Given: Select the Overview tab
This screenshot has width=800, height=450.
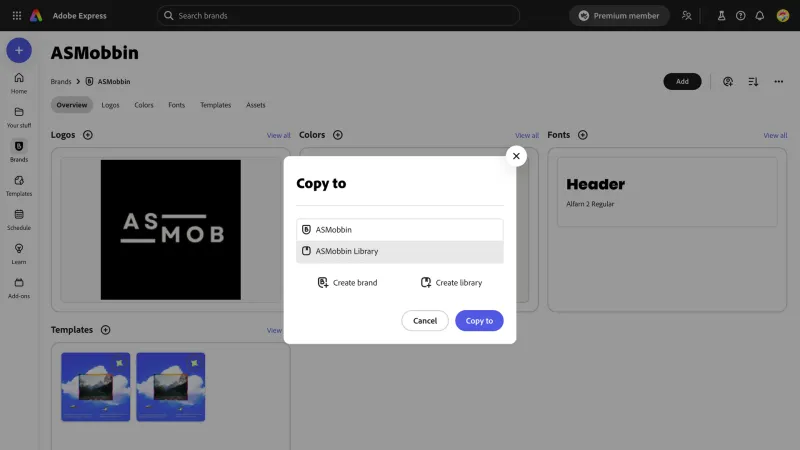Looking at the screenshot, I should 71,105.
